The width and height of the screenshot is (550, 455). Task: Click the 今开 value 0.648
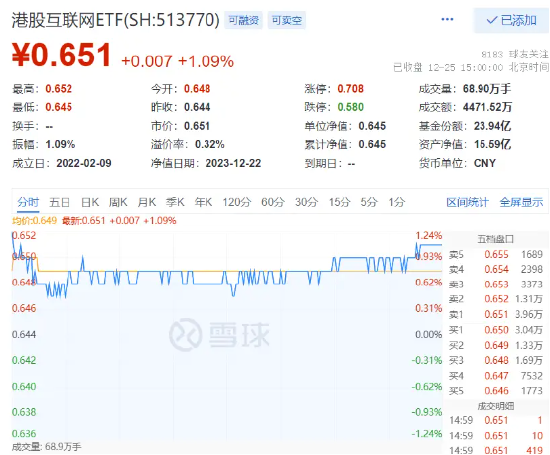coord(197,89)
